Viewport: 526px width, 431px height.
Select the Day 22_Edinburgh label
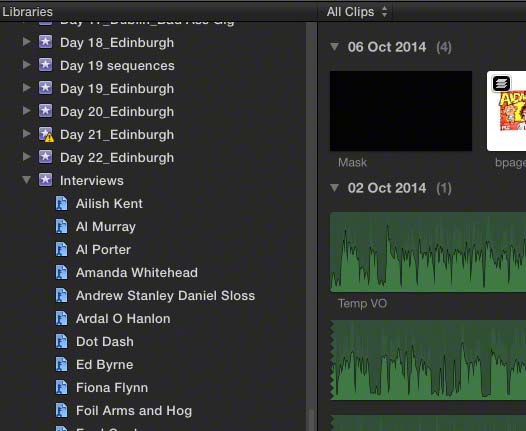(117, 158)
